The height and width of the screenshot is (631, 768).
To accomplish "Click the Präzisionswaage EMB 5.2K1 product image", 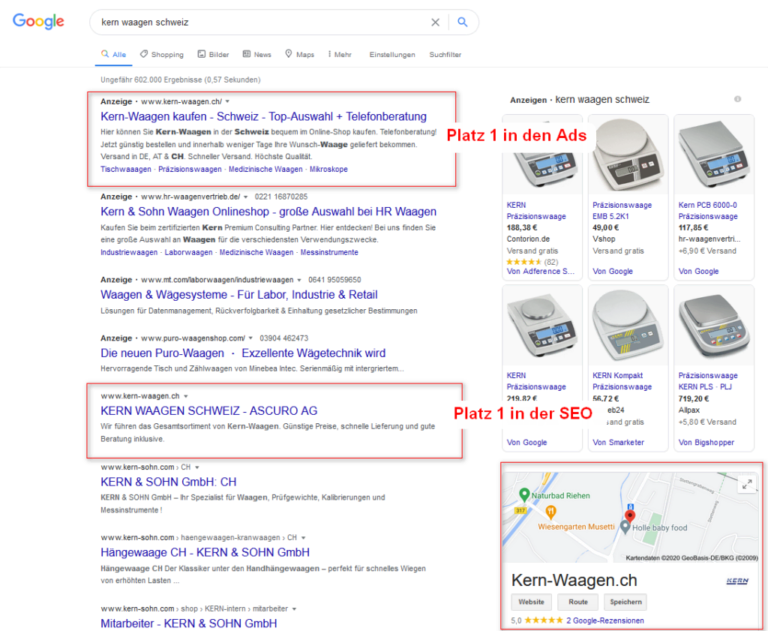I will tap(628, 156).
